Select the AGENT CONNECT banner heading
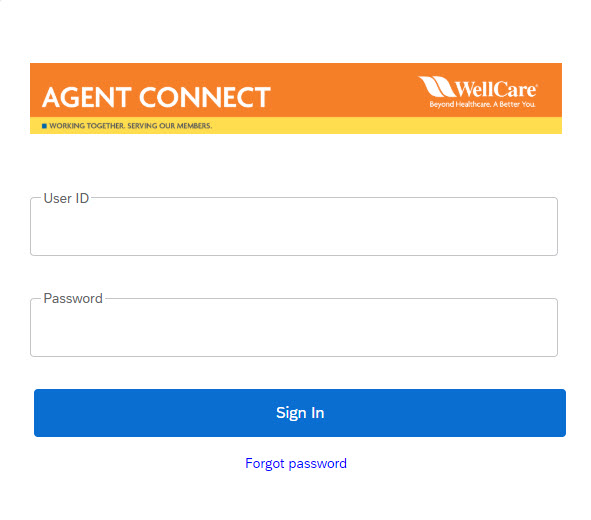Image resolution: width=591 pixels, height=520 pixels. point(156,97)
